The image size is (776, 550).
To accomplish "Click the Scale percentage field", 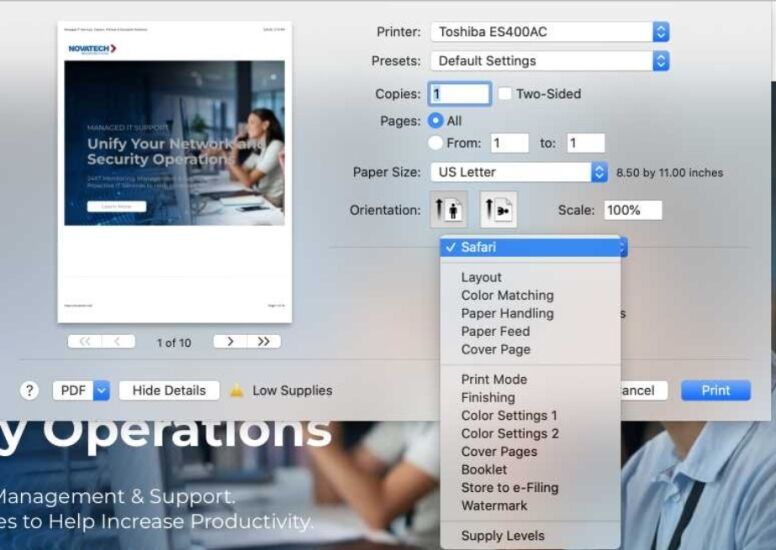I will point(632,210).
